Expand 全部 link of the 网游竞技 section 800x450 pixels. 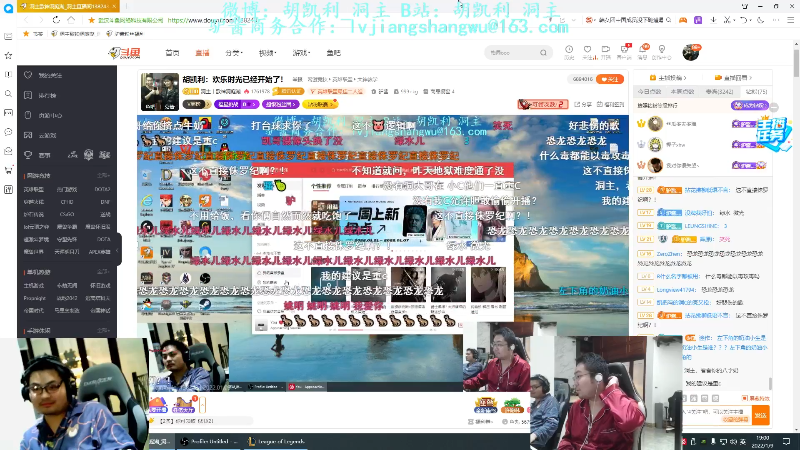[x=104, y=176]
